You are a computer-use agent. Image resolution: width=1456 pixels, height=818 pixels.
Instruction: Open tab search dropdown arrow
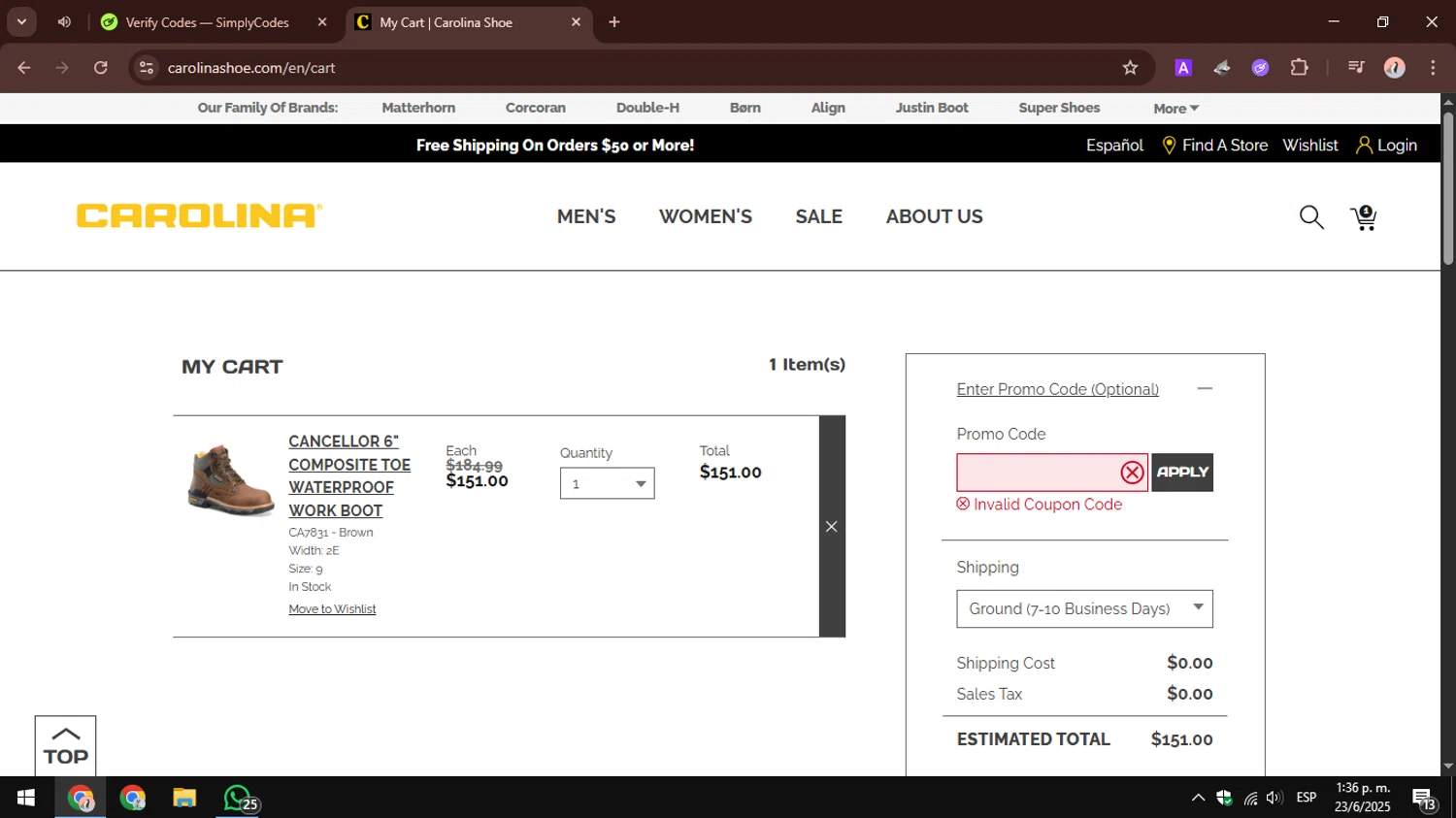click(21, 21)
